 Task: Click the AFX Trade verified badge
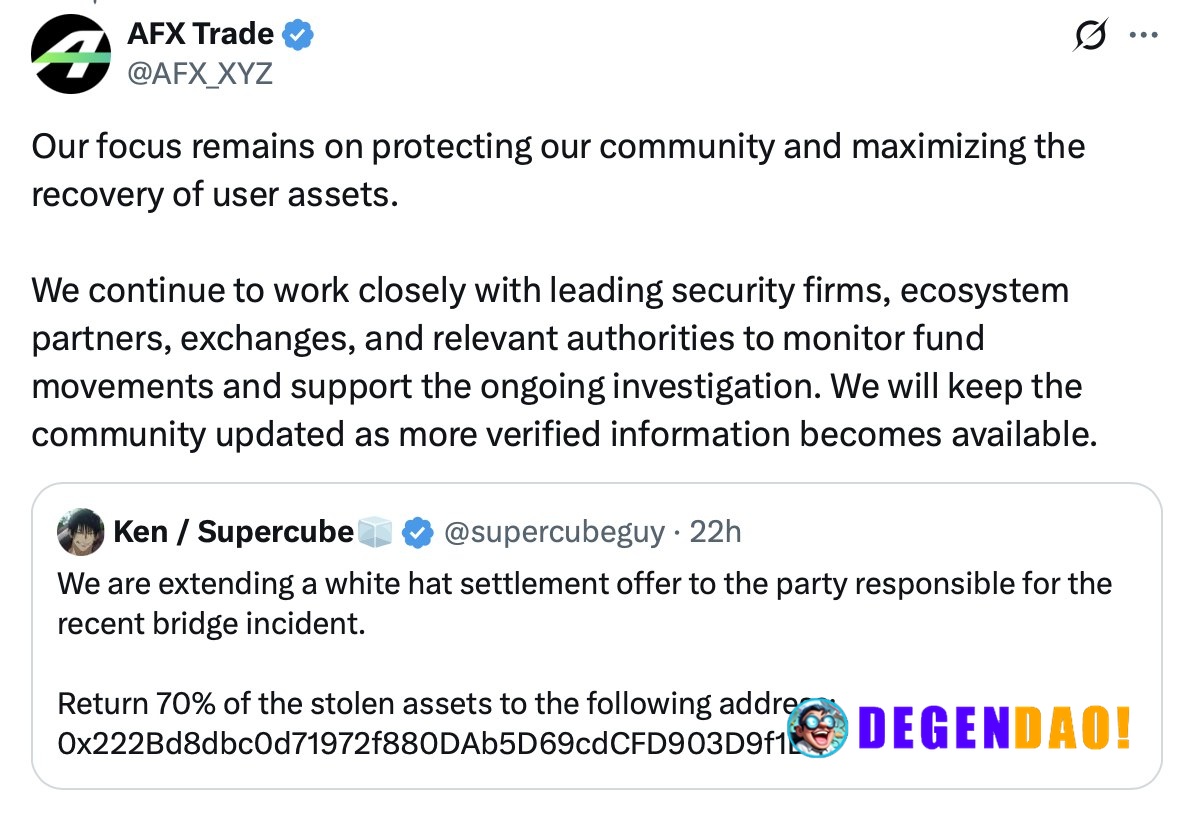tap(298, 35)
